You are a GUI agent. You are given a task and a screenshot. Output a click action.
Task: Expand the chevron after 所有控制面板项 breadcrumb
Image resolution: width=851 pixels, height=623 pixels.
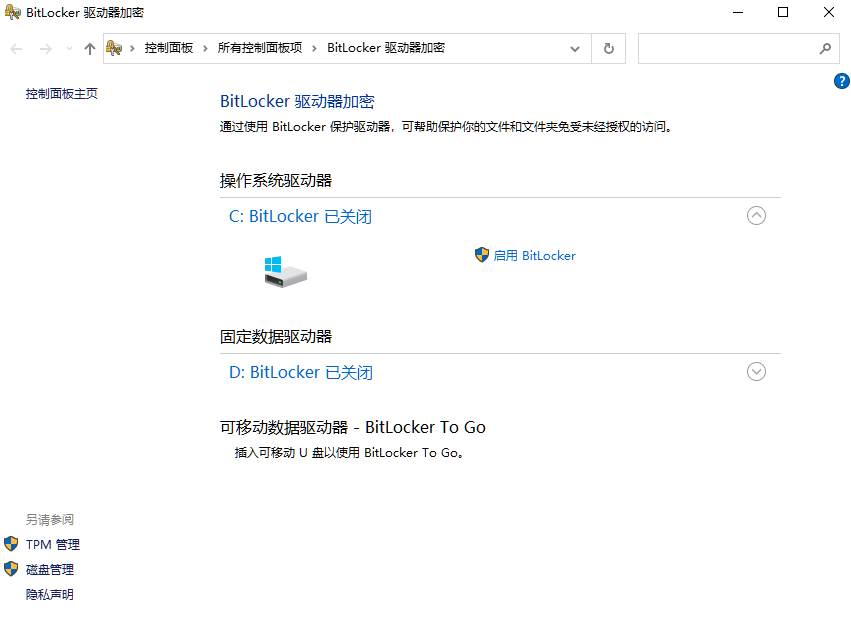(314, 49)
